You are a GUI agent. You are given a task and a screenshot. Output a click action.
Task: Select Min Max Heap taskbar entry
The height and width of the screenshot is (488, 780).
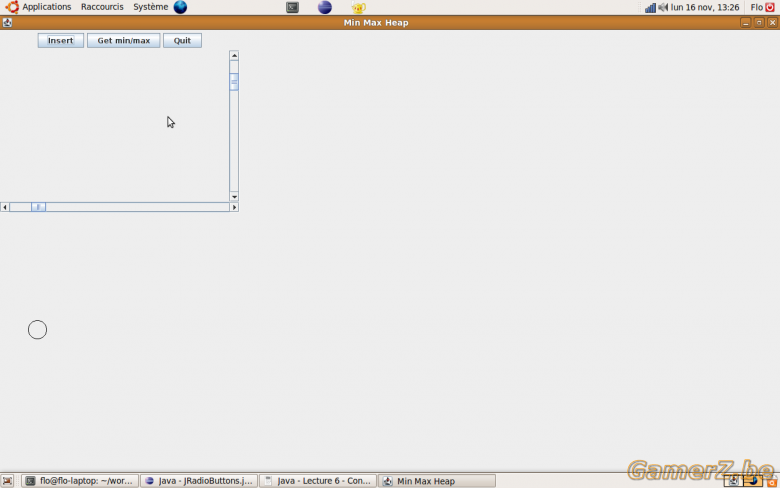coord(437,481)
